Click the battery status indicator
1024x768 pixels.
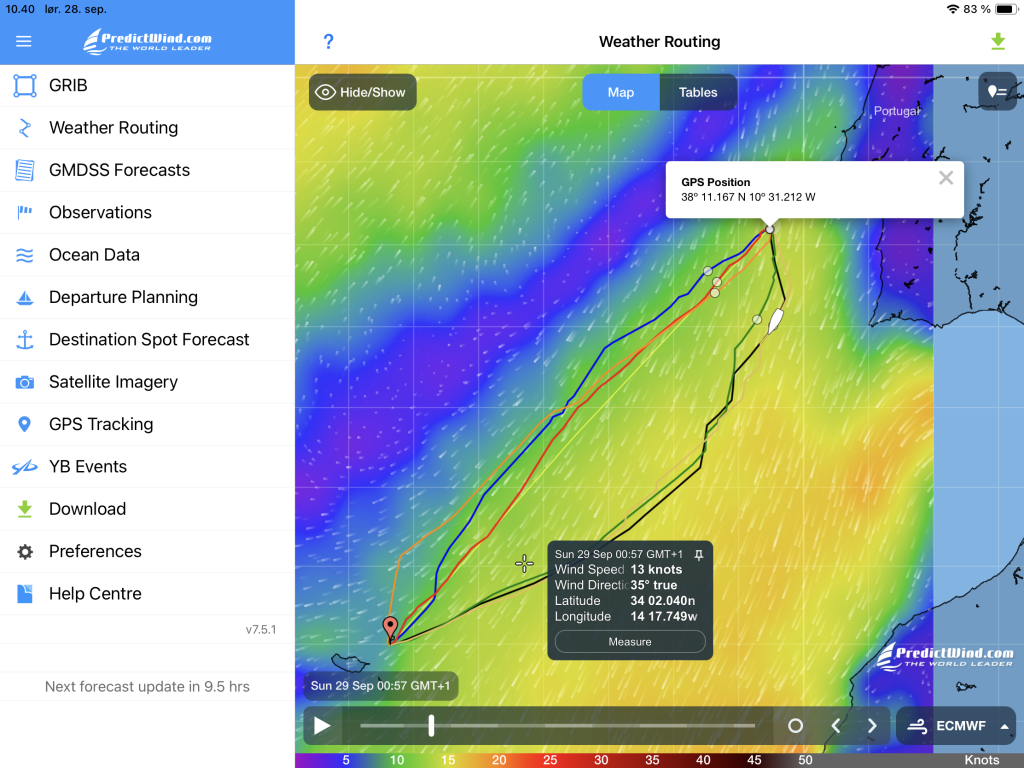[x=1006, y=9]
